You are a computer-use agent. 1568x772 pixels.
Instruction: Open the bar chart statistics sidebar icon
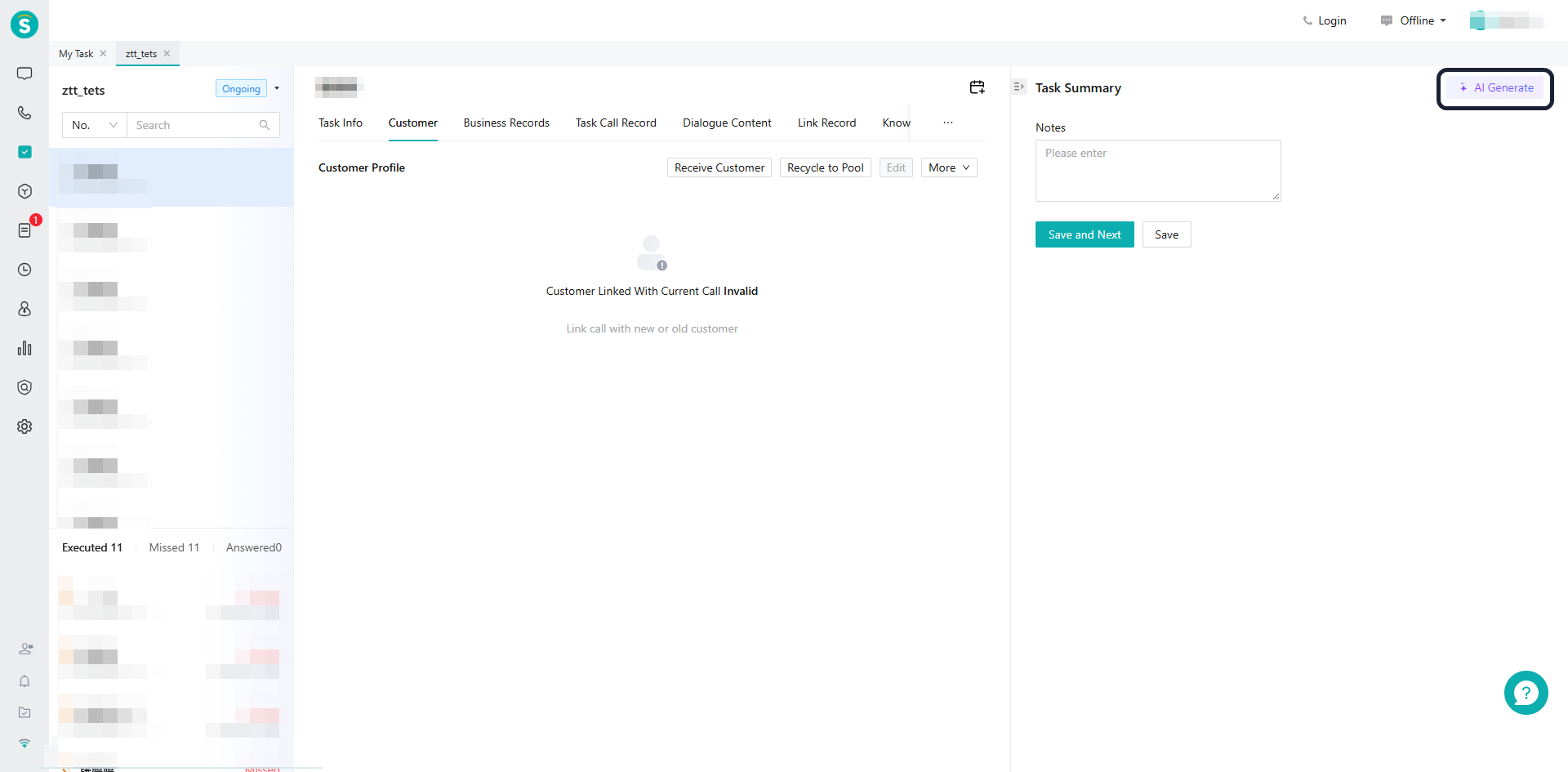click(24, 348)
